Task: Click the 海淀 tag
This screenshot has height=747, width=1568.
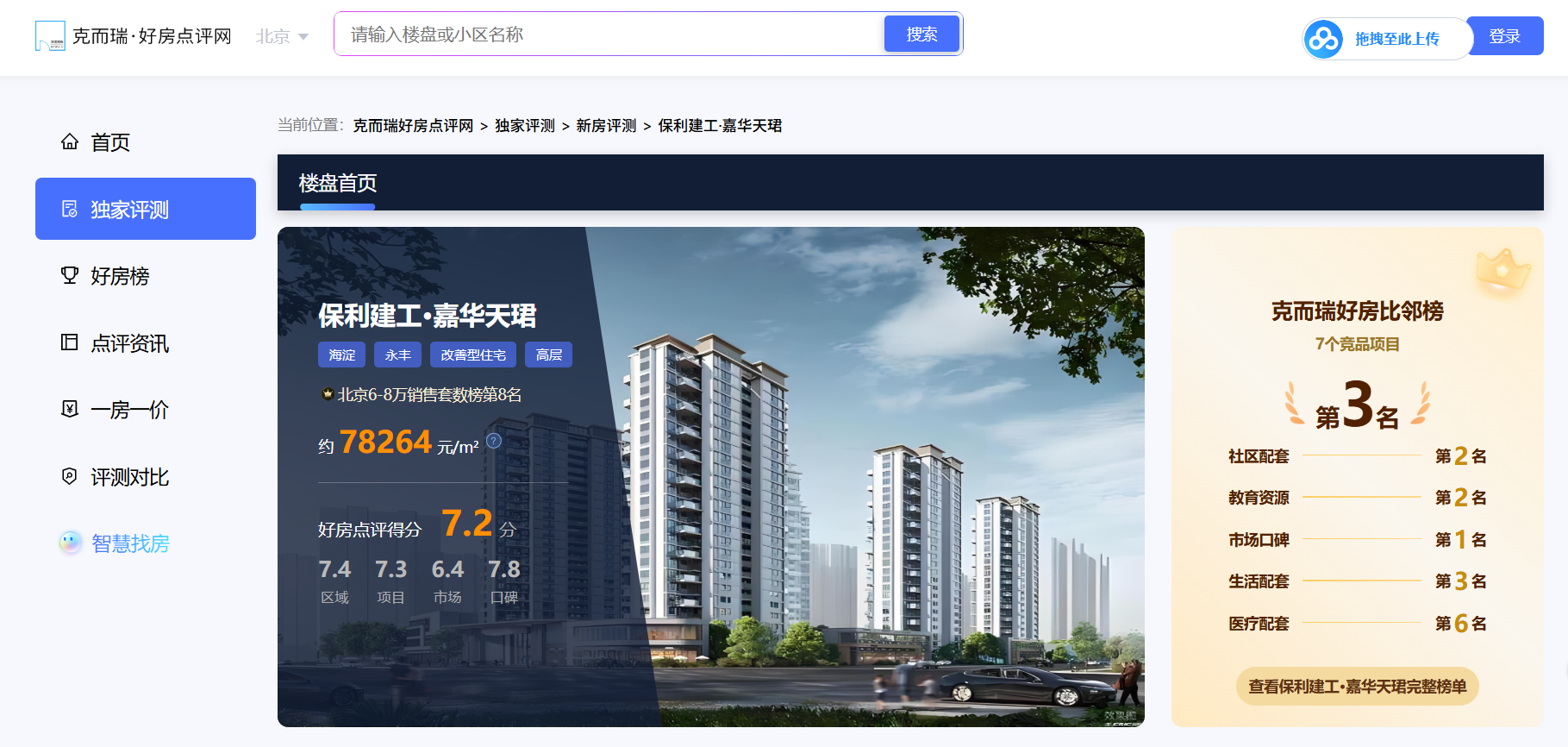Action: [342, 355]
